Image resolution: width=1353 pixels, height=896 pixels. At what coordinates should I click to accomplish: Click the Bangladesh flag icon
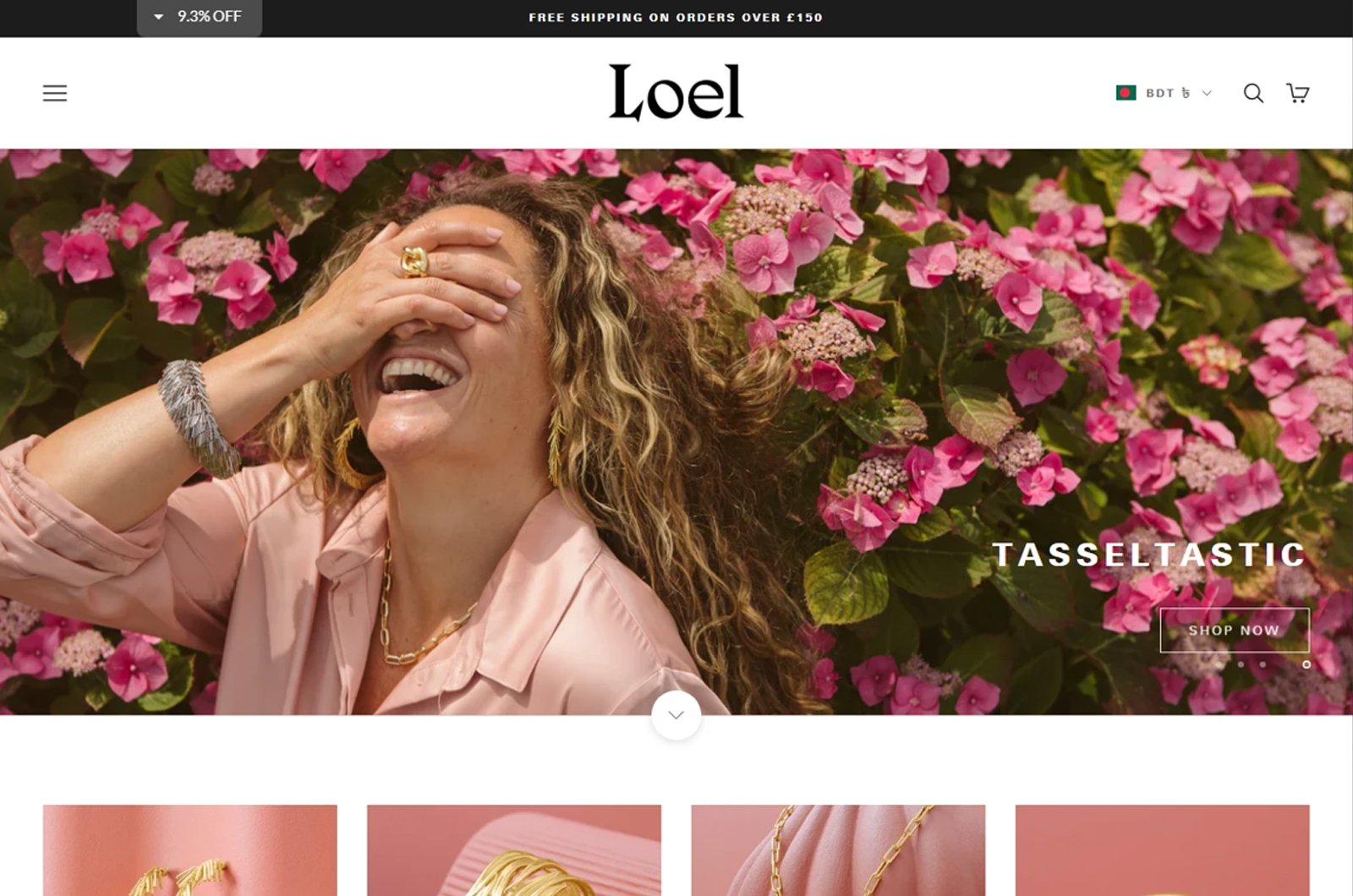(1126, 93)
